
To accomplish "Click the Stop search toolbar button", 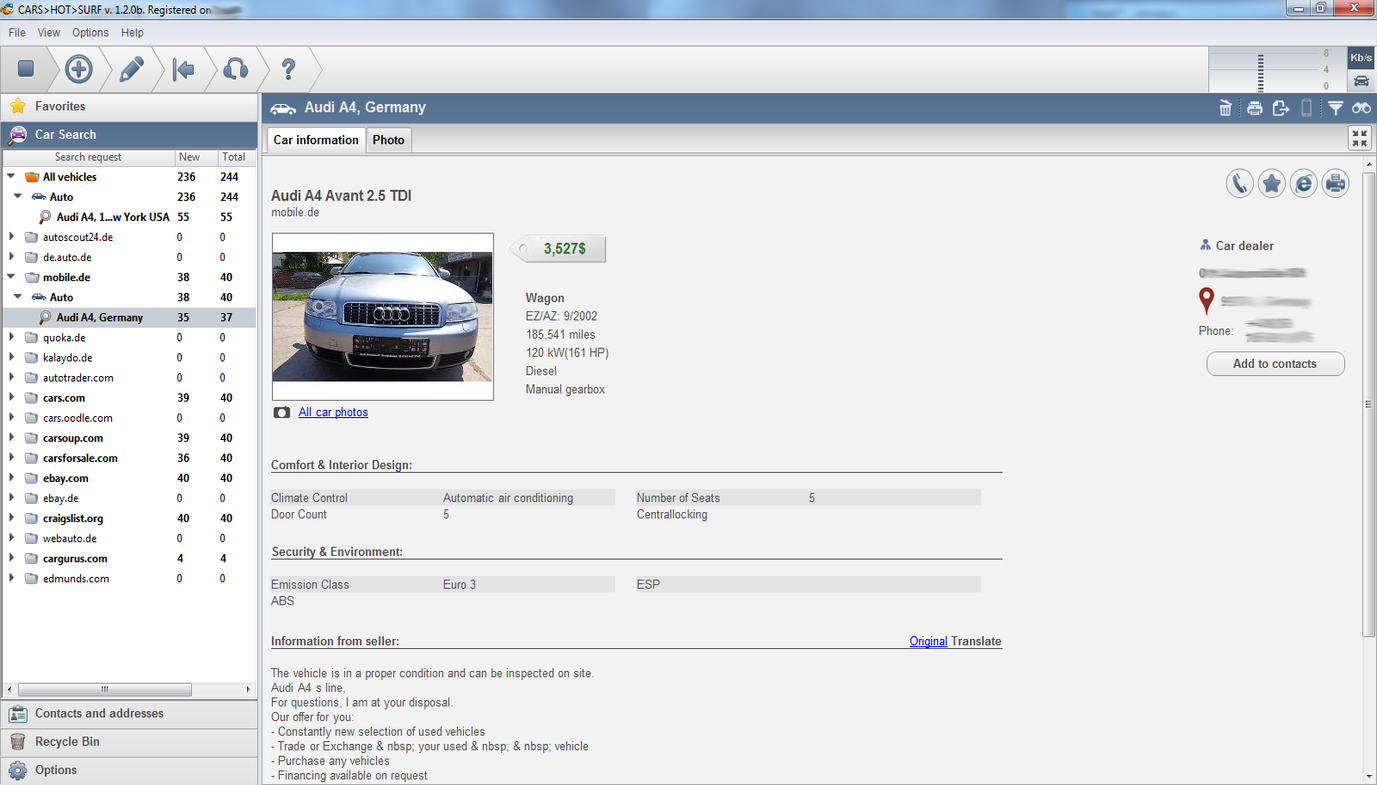I will (26, 69).
